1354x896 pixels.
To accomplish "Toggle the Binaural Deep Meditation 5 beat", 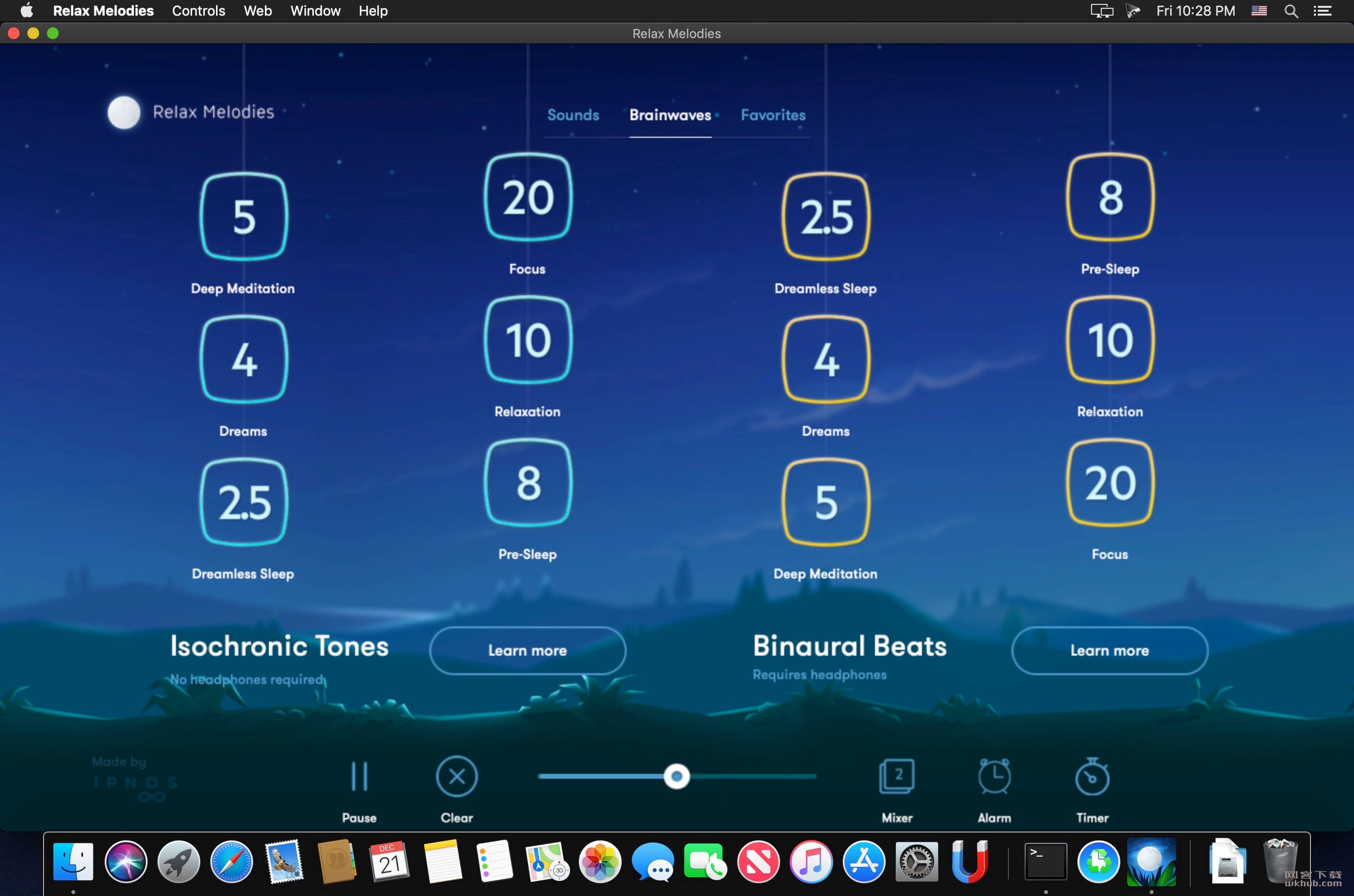I will (x=826, y=502).
